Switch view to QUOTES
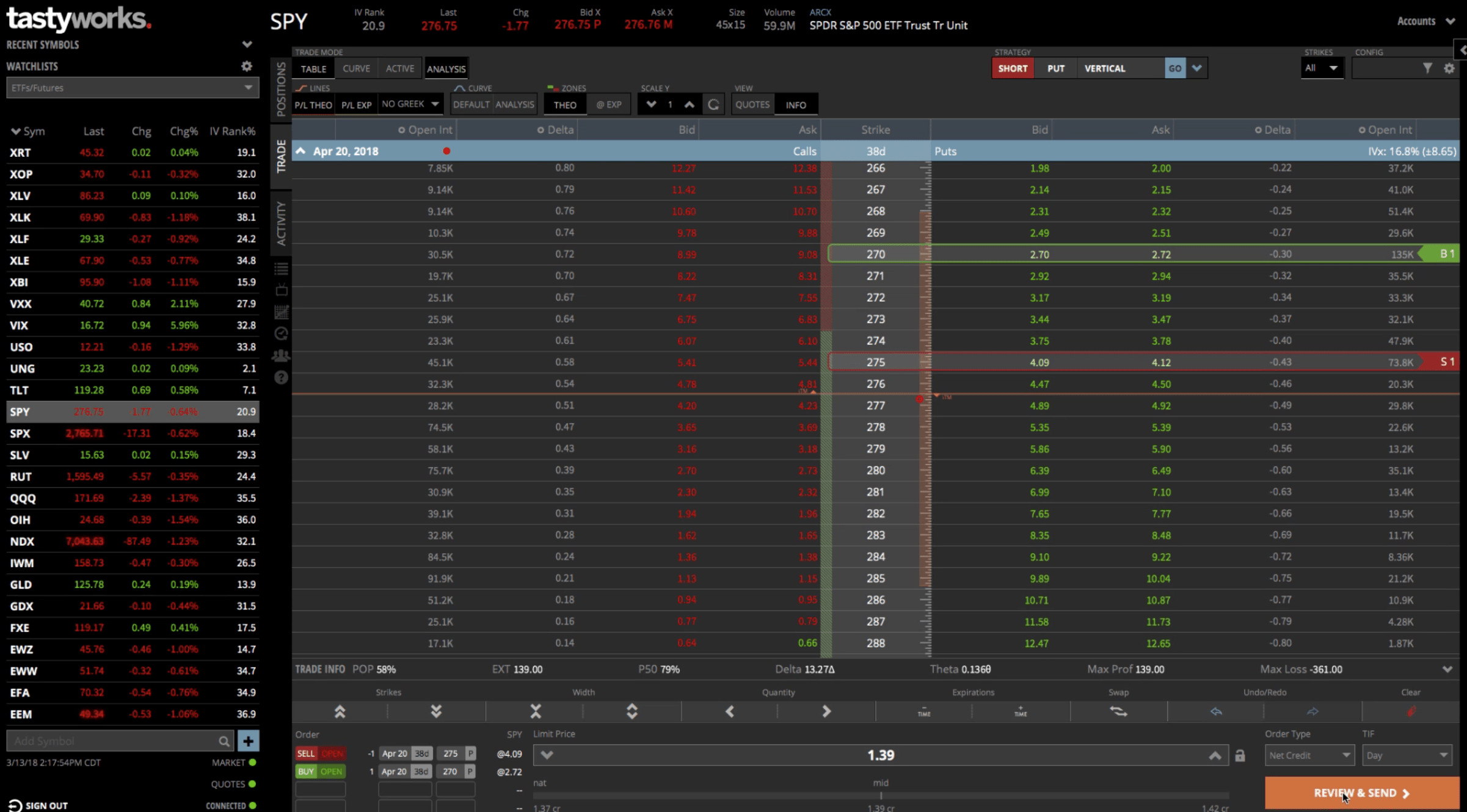Viewport: 1467px width, 812px height. (x=752, y=105)
